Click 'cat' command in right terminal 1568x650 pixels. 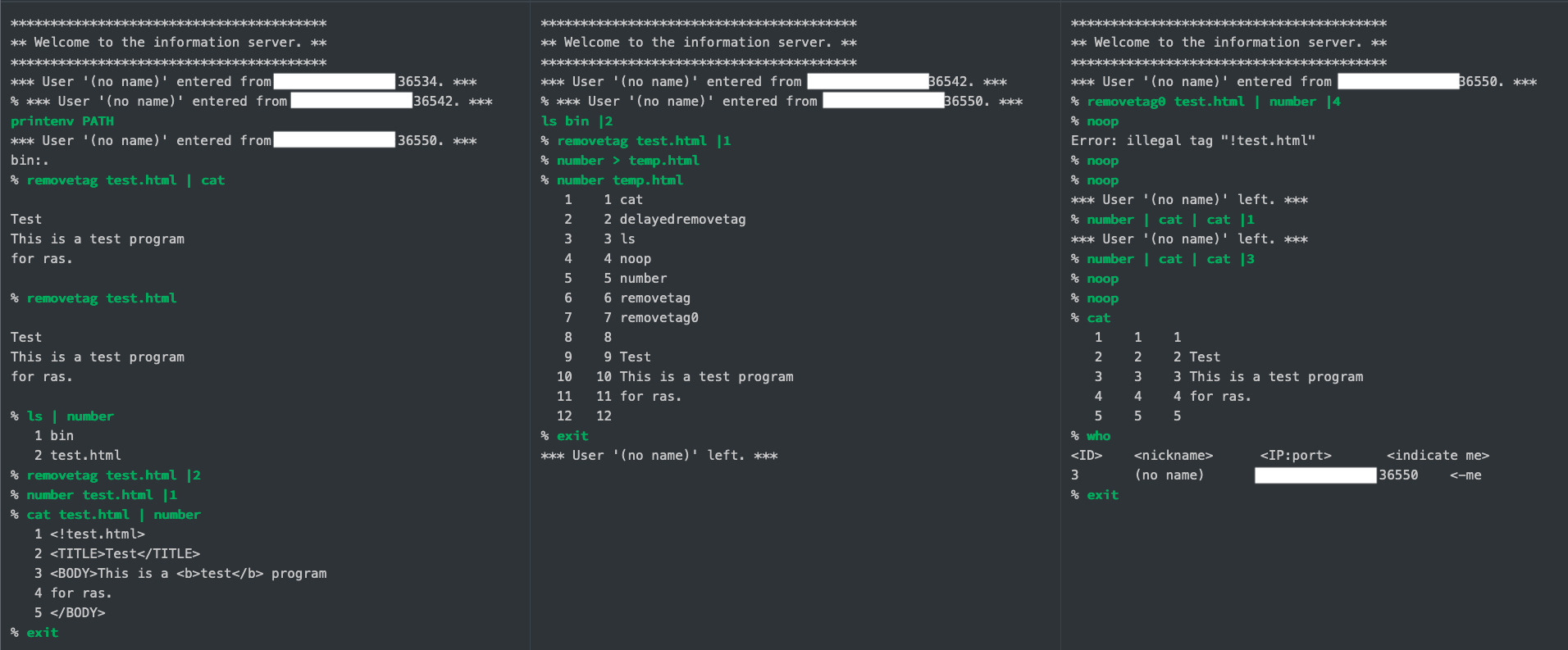pos(1098,318)
